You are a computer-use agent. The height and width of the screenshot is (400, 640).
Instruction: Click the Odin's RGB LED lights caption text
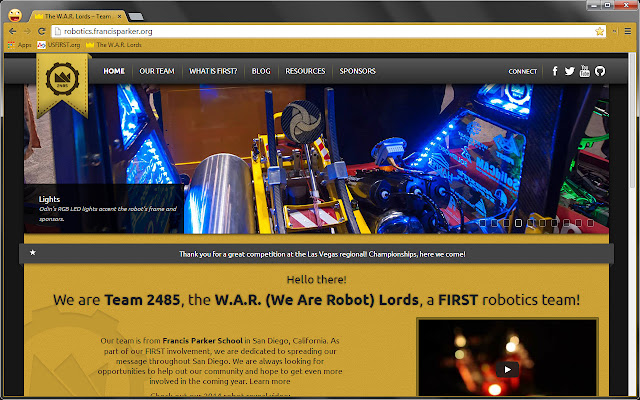coord(108,214)
